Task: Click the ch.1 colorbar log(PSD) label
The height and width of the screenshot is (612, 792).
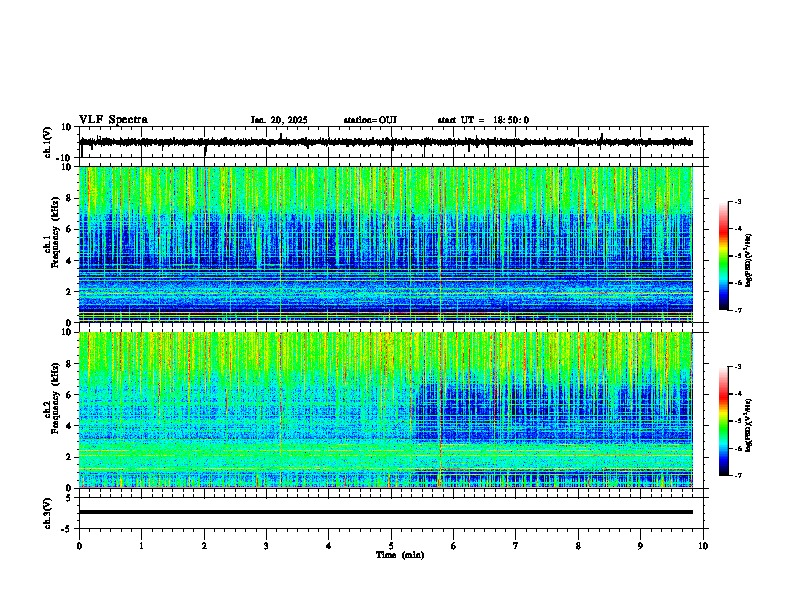Action: tap(749, 261)
